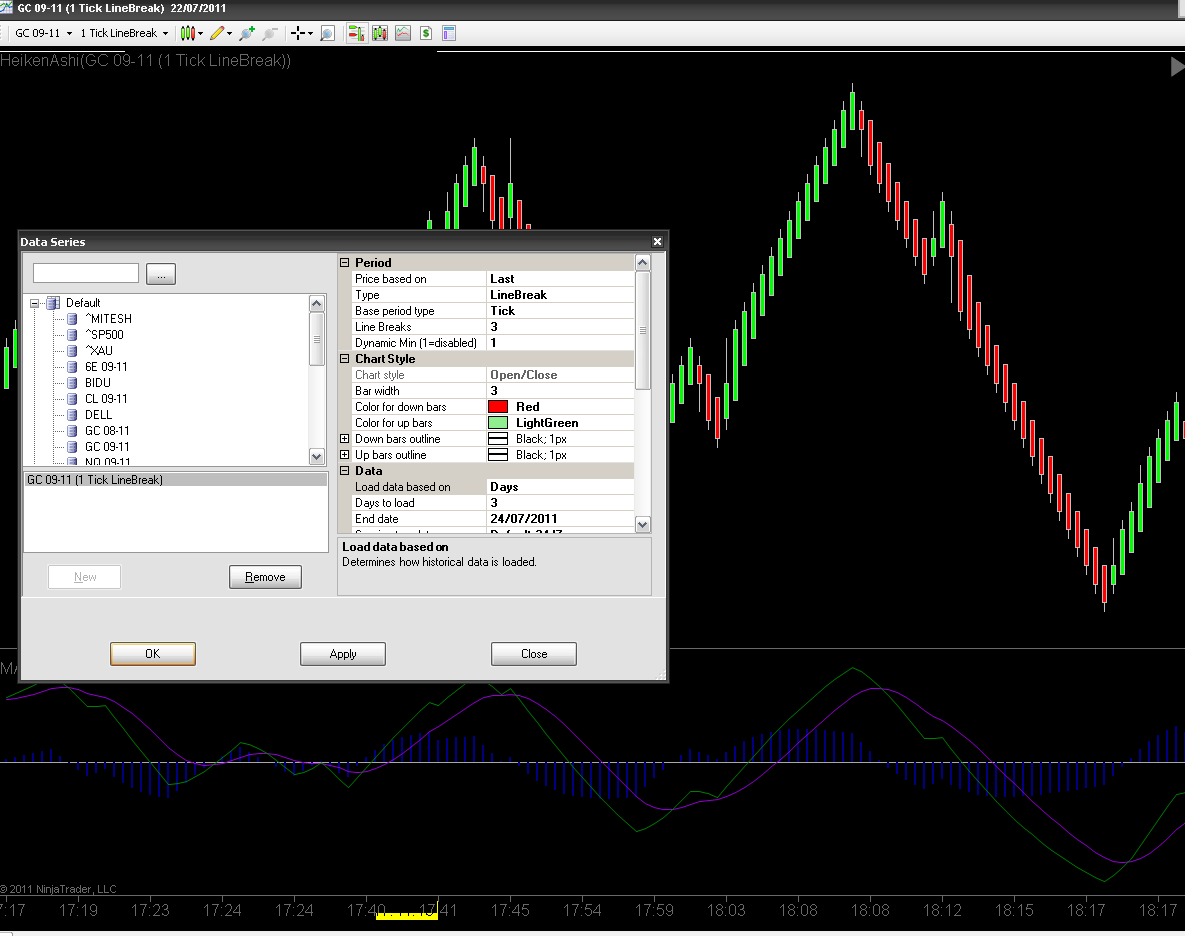Screen dimensions: 1185x936
Task: Expand the Down bars outline property
Action: pyautogui.click(x=345, y=439)
